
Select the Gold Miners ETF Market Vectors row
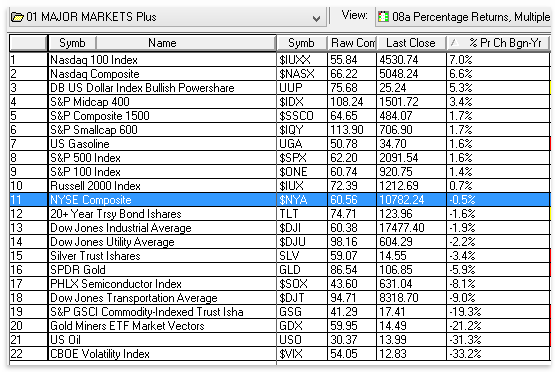click(x=280, y=326)
